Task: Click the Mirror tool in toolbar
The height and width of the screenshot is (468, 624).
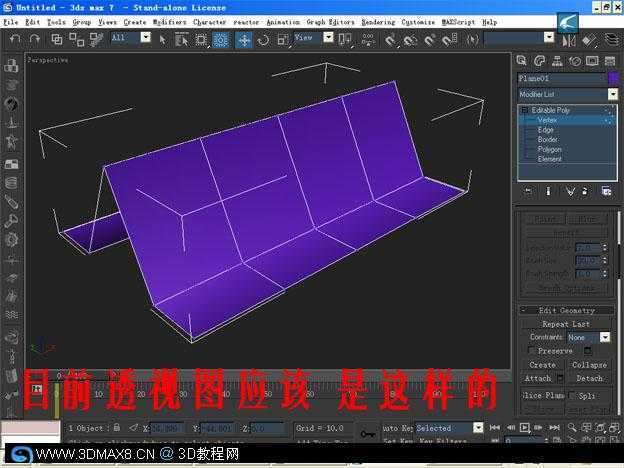Action: pos(569,40)
